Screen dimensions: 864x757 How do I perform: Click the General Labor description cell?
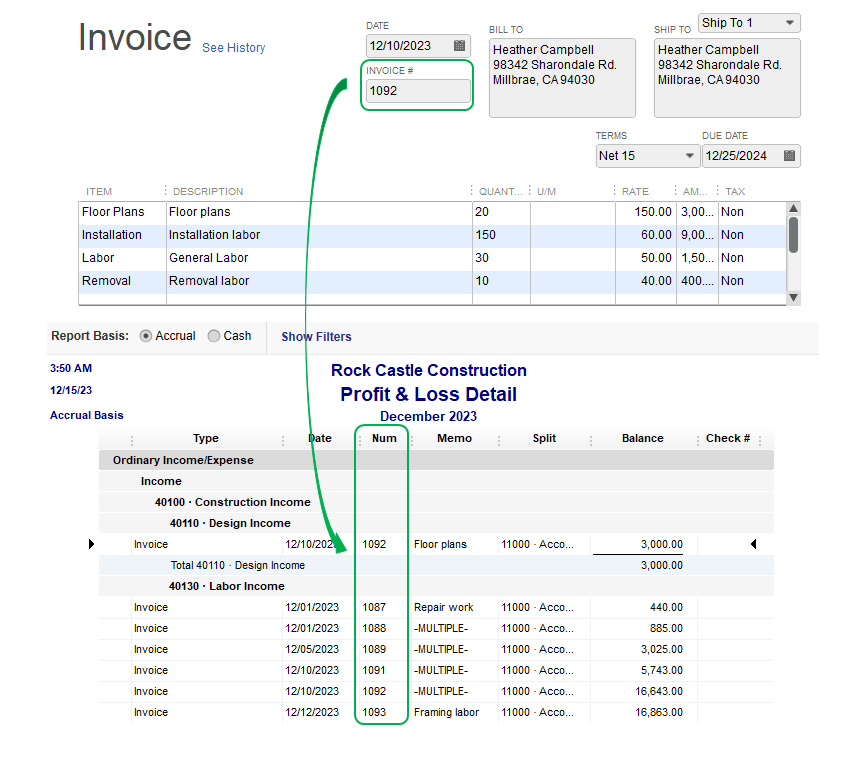tap(319, 258)
